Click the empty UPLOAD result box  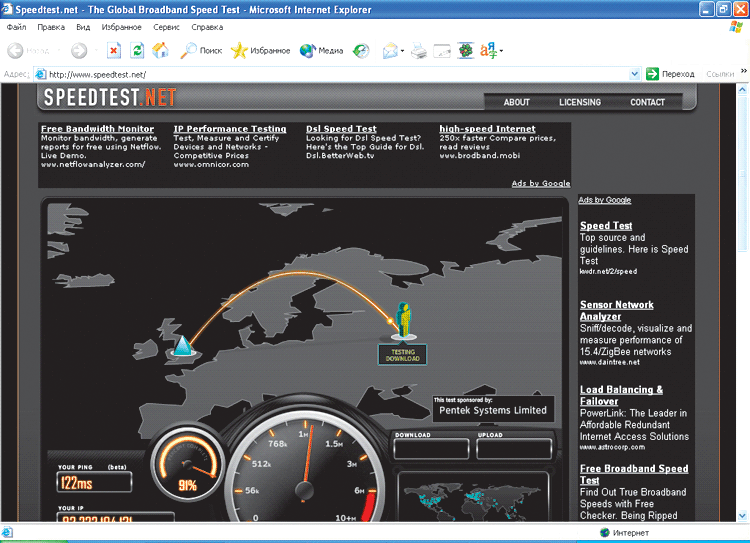click(514, 449)
